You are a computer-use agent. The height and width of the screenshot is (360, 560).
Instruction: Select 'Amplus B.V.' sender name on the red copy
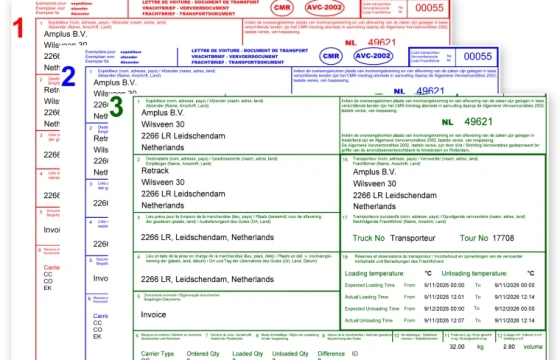click(x=65, y=34)
